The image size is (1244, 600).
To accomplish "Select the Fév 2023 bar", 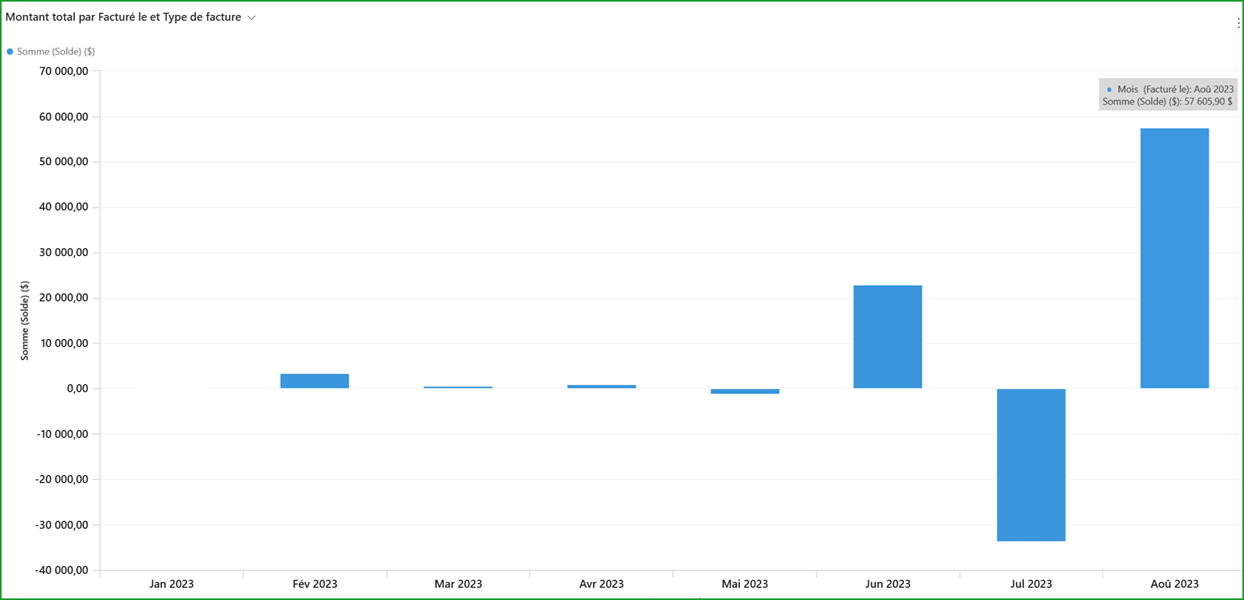I will [314, 381].
